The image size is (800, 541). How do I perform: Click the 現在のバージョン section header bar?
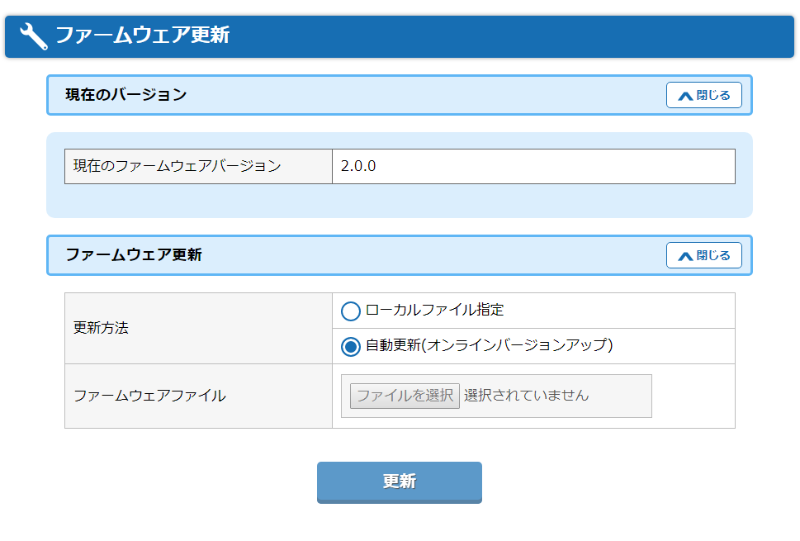(400, 95)
